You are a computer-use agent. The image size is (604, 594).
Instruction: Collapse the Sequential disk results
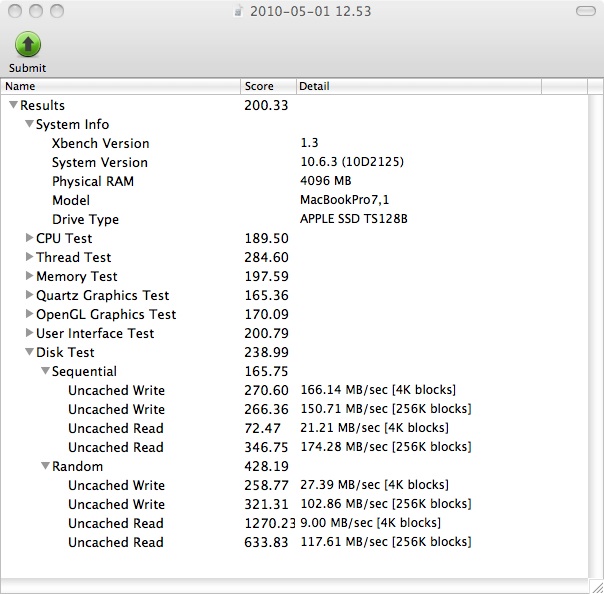point(45,371)
